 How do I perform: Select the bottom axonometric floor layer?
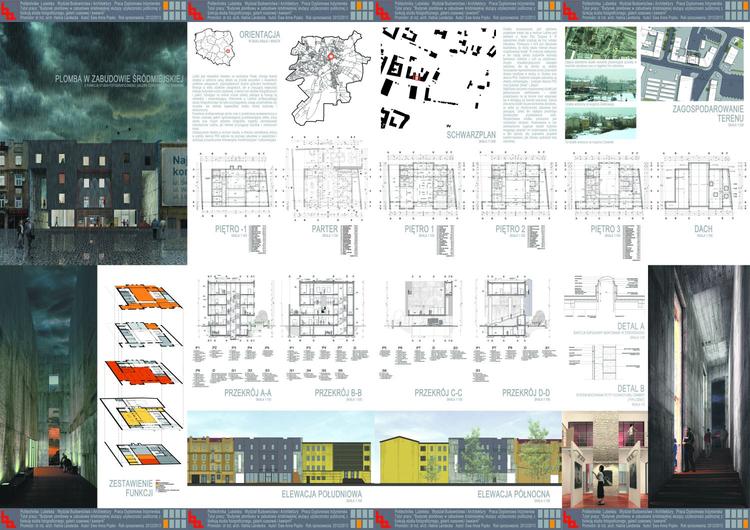click(143, 453)
